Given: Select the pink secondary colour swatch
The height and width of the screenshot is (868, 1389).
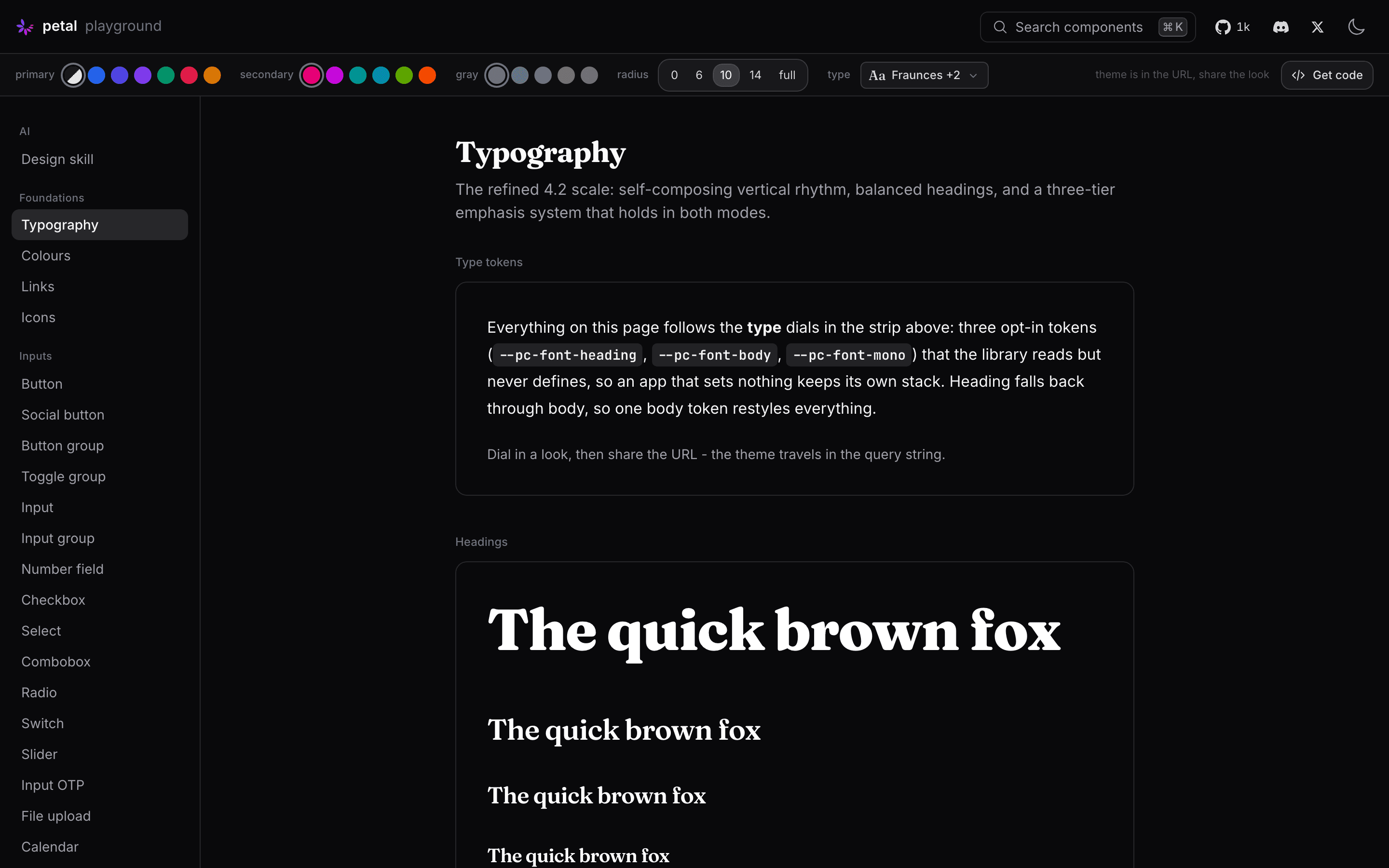Looking at the screenshot, I should pyautogui.click(x=312, y=75).
